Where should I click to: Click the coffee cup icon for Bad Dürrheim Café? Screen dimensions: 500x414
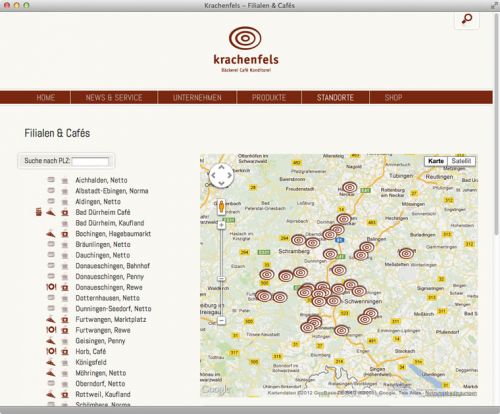(65, 212)
